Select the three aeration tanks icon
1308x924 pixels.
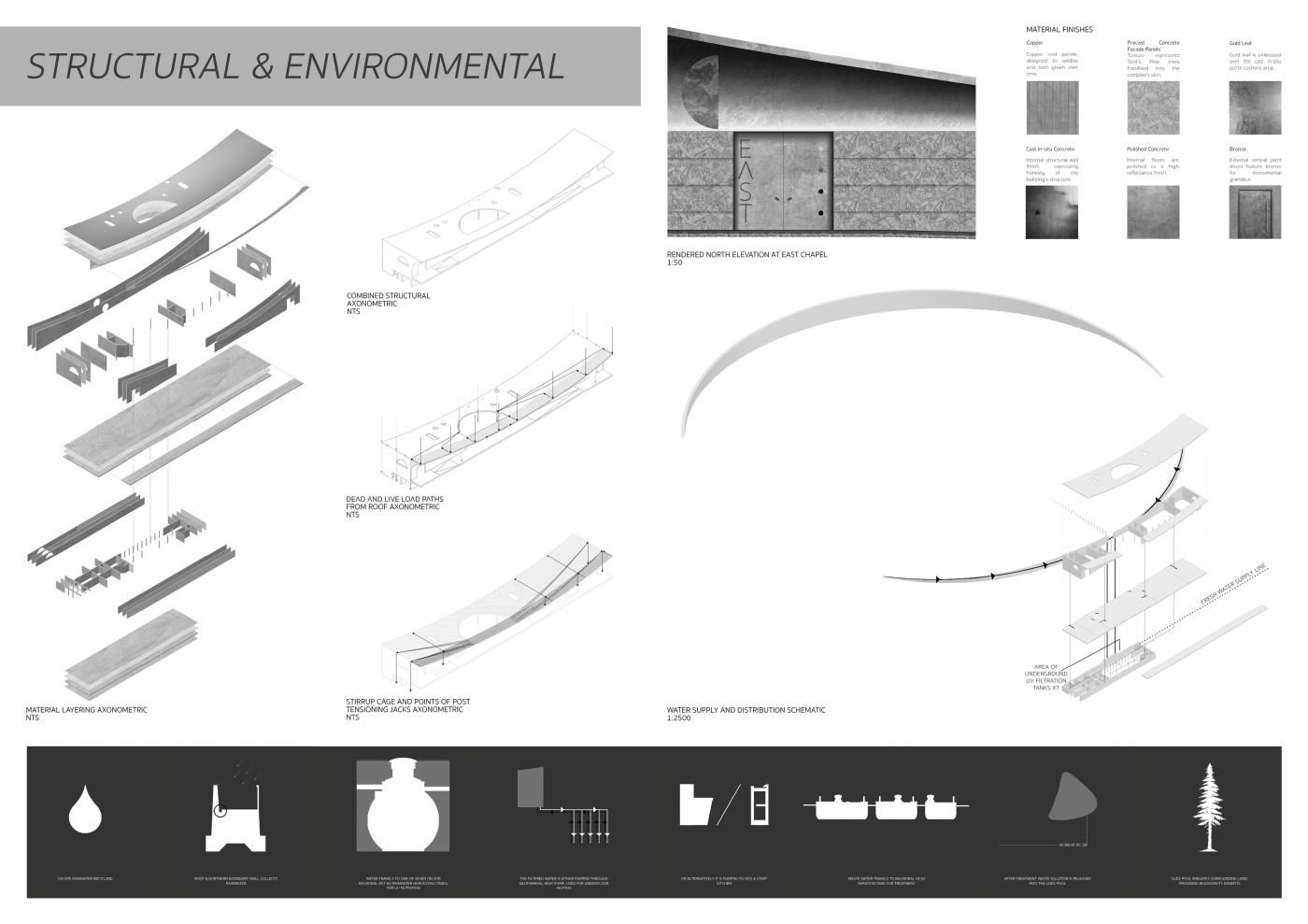pos(885,806)
